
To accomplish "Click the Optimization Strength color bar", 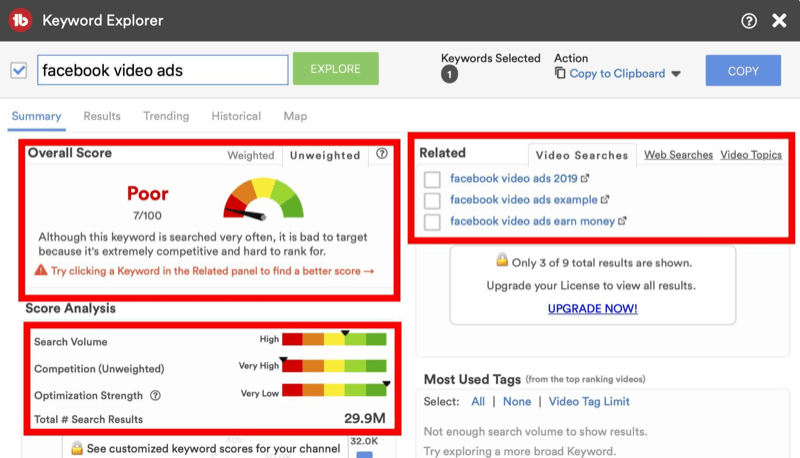I will click(x=334, y=390).
